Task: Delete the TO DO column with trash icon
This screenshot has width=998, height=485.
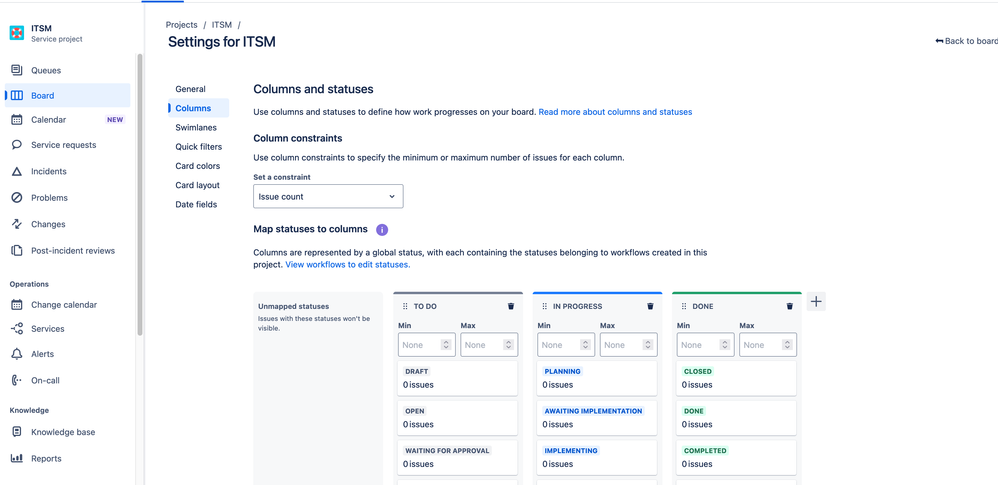Action: (510, 306)
